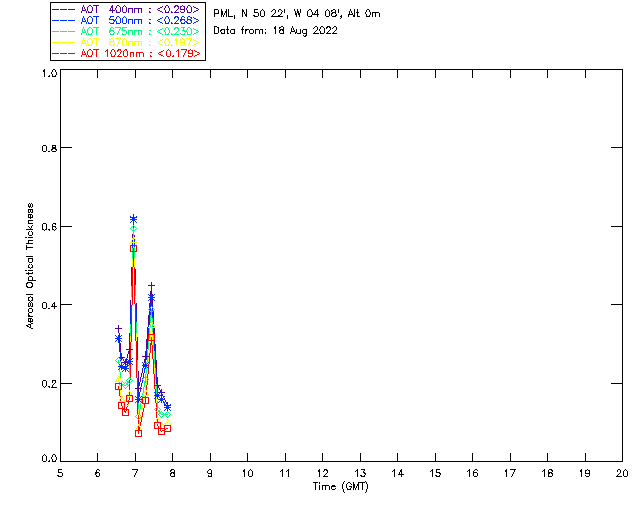Click the y-axis tick label 0.8
Screen dimensions: 640x512
click(49, 148)
